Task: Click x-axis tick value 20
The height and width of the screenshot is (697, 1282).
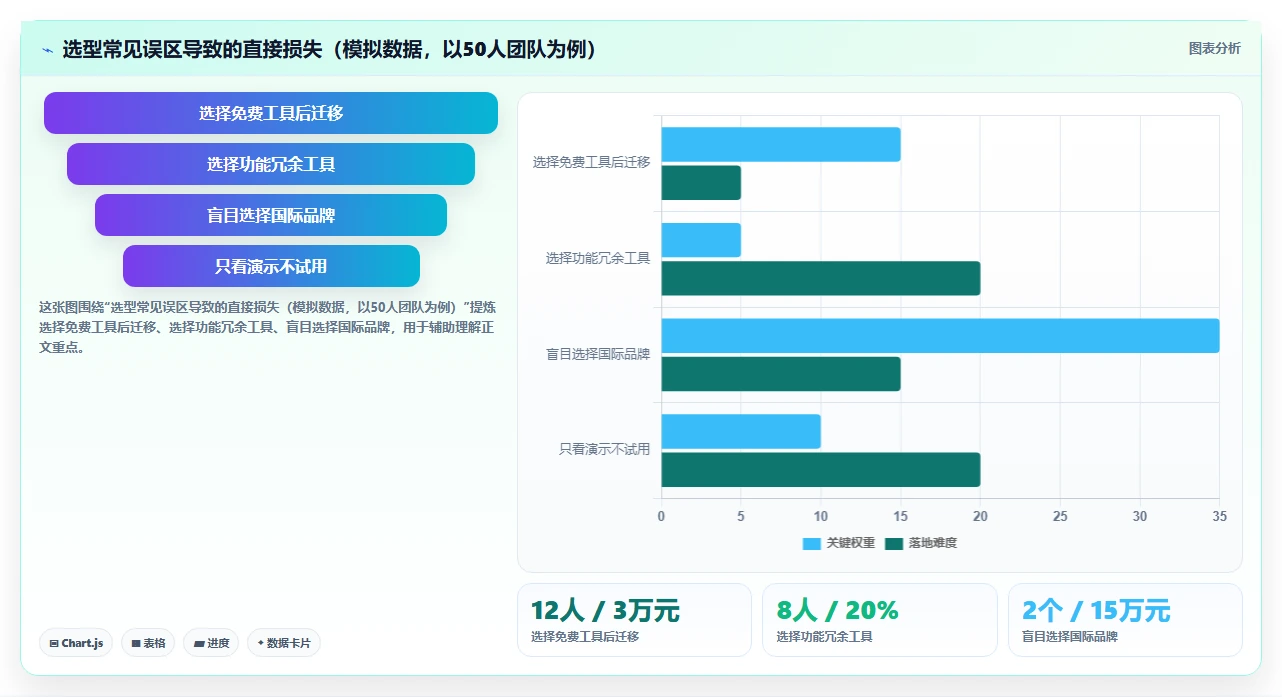Action: (980, 516)
